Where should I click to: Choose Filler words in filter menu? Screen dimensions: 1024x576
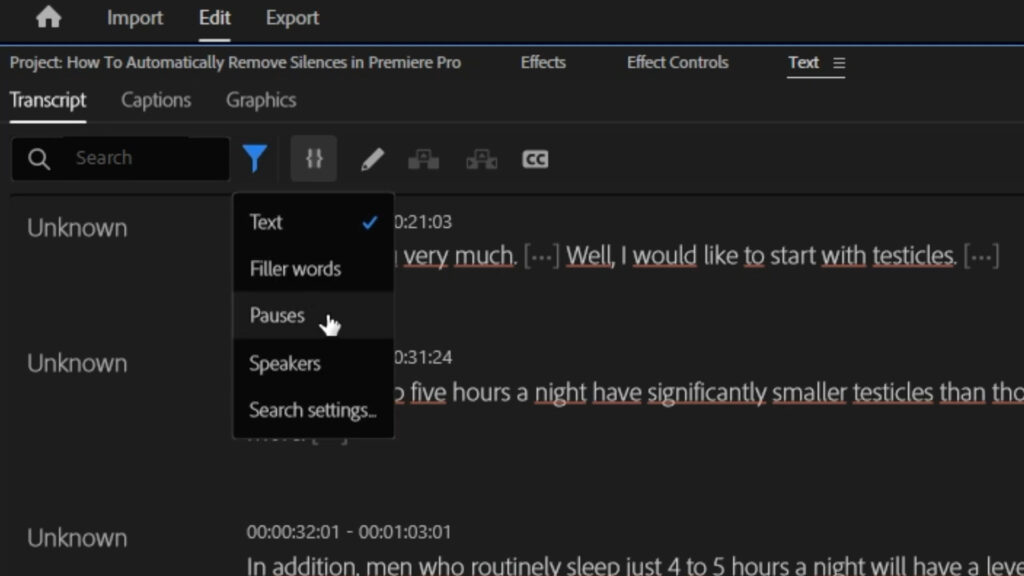(x=313, y=269)
